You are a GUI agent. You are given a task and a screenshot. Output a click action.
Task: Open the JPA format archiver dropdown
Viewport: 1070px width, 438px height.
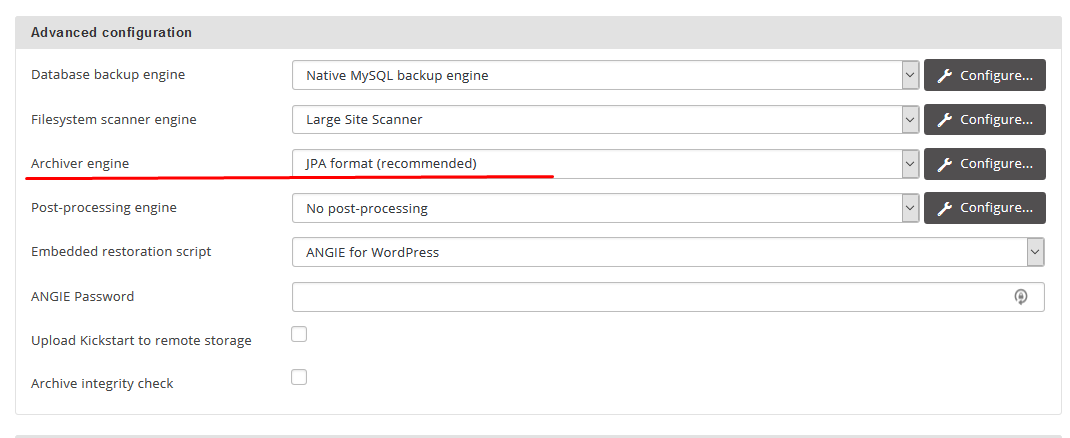pyautogui.click(x=605, y=163)
